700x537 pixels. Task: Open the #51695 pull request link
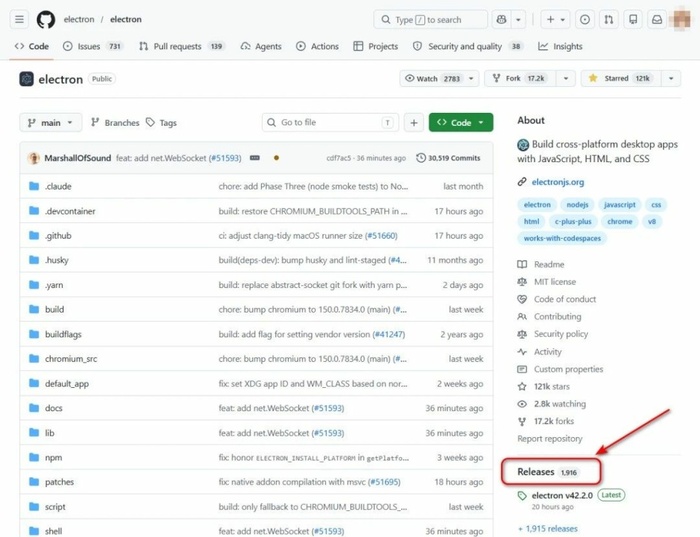point(384,482)
